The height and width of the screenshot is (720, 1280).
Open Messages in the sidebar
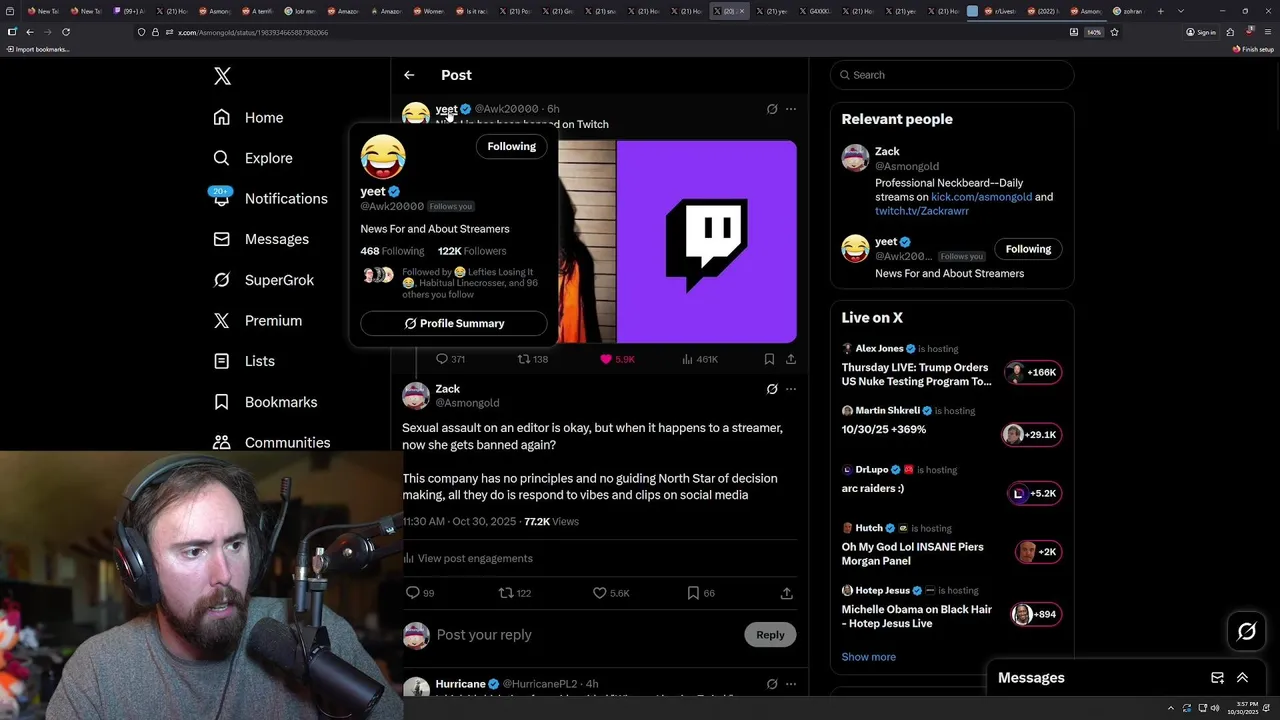(x=261, y=239)
